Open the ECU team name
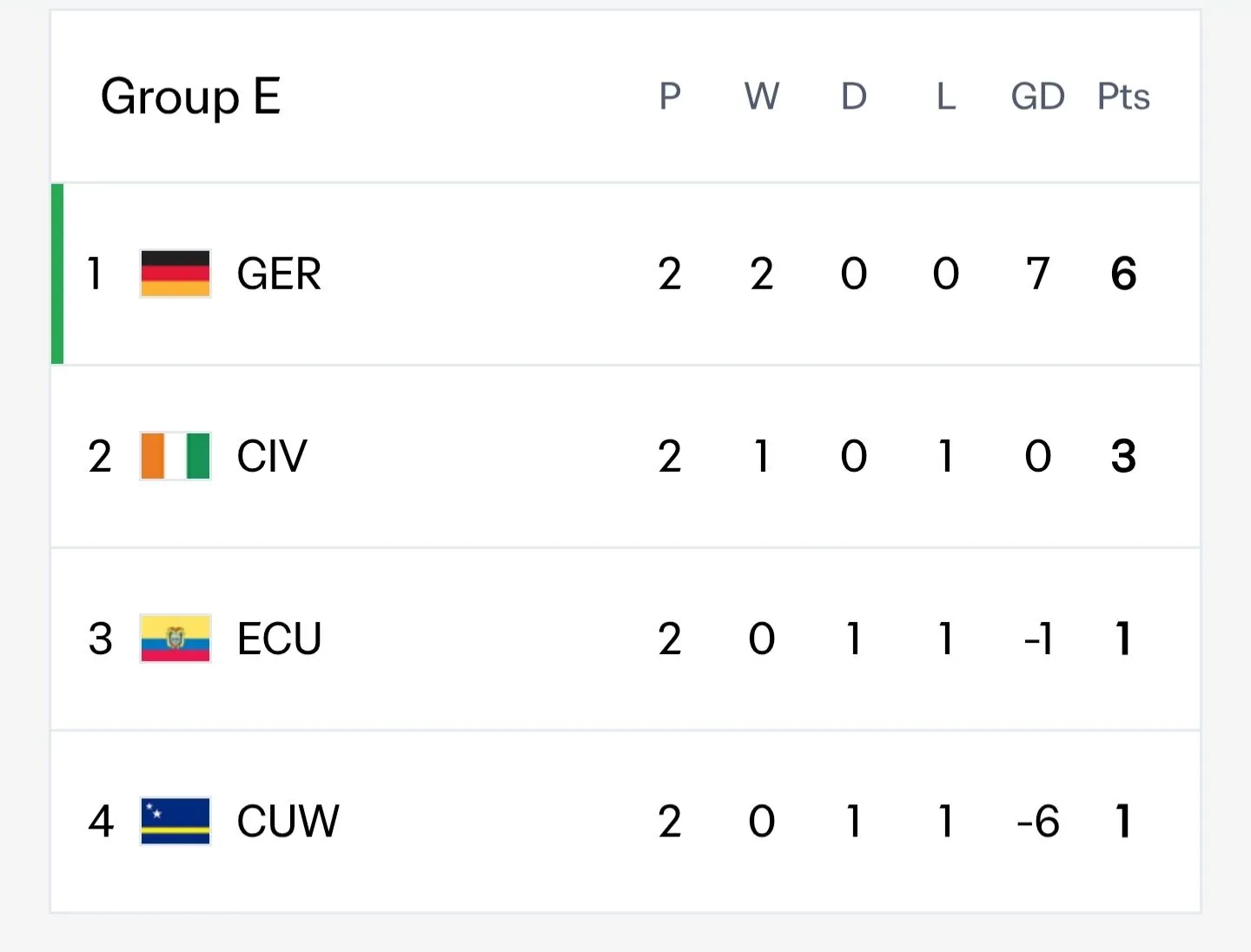 tap(279, 639)
